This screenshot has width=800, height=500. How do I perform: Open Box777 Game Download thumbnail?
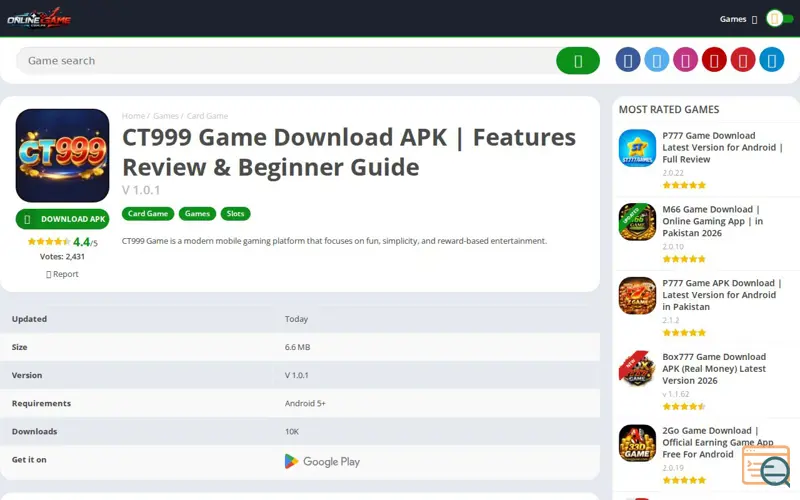637,369
